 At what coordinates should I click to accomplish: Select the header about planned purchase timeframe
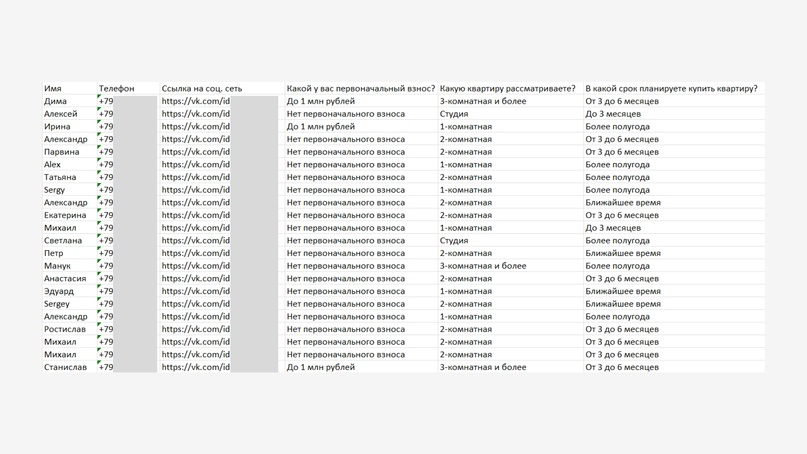click(671, 89)
